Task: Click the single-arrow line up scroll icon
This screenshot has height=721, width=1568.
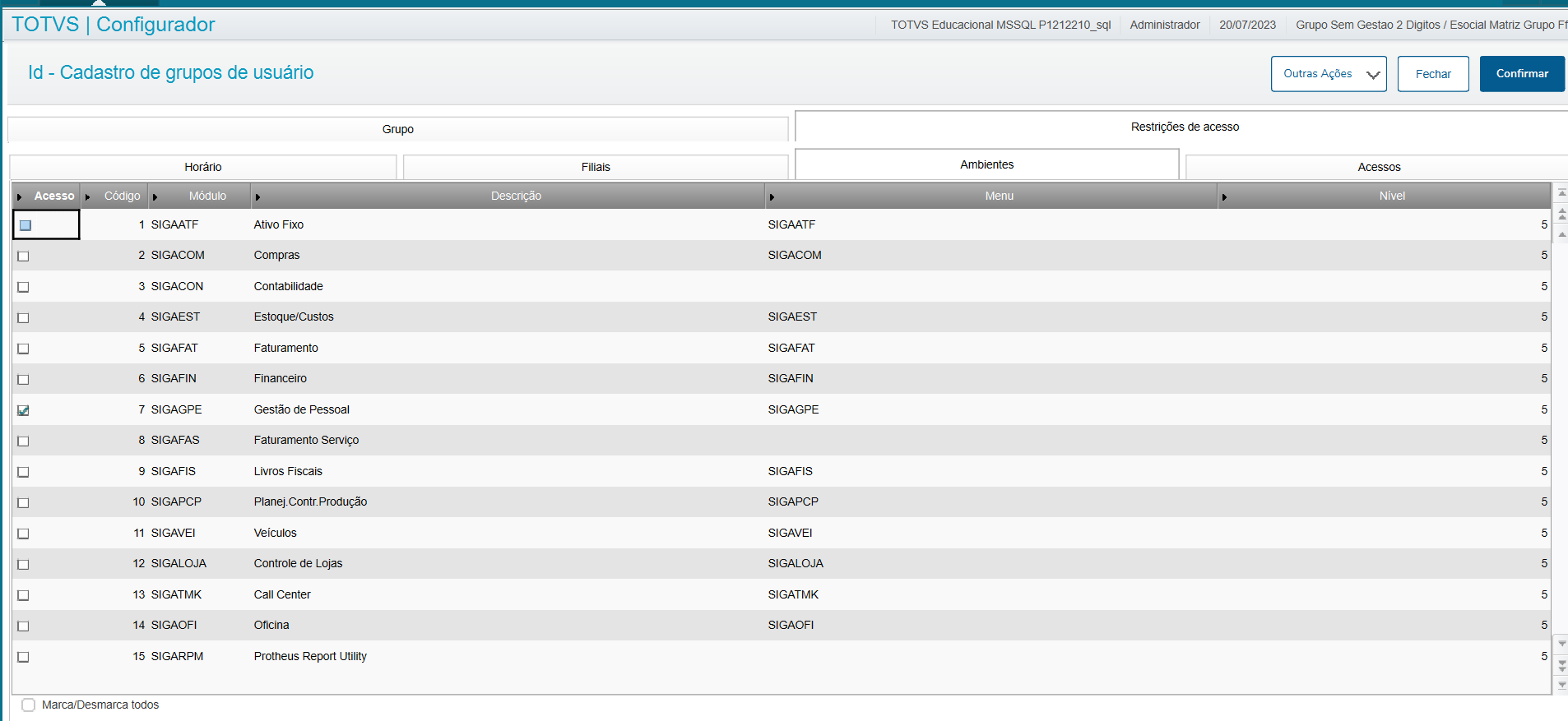Action: click(x=1562, y=234)
